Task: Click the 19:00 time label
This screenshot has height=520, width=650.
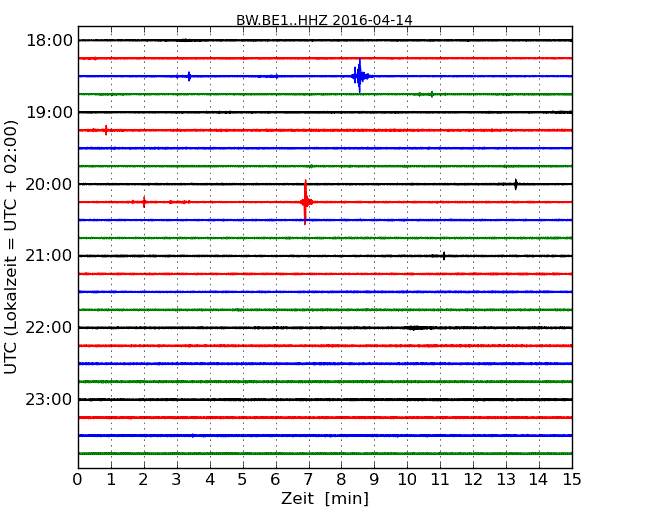Action: point(49,112)
